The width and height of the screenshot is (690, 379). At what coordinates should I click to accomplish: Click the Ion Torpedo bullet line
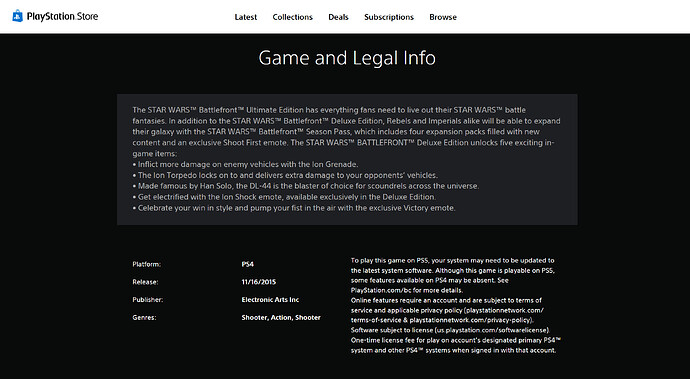tap(285, 175)
